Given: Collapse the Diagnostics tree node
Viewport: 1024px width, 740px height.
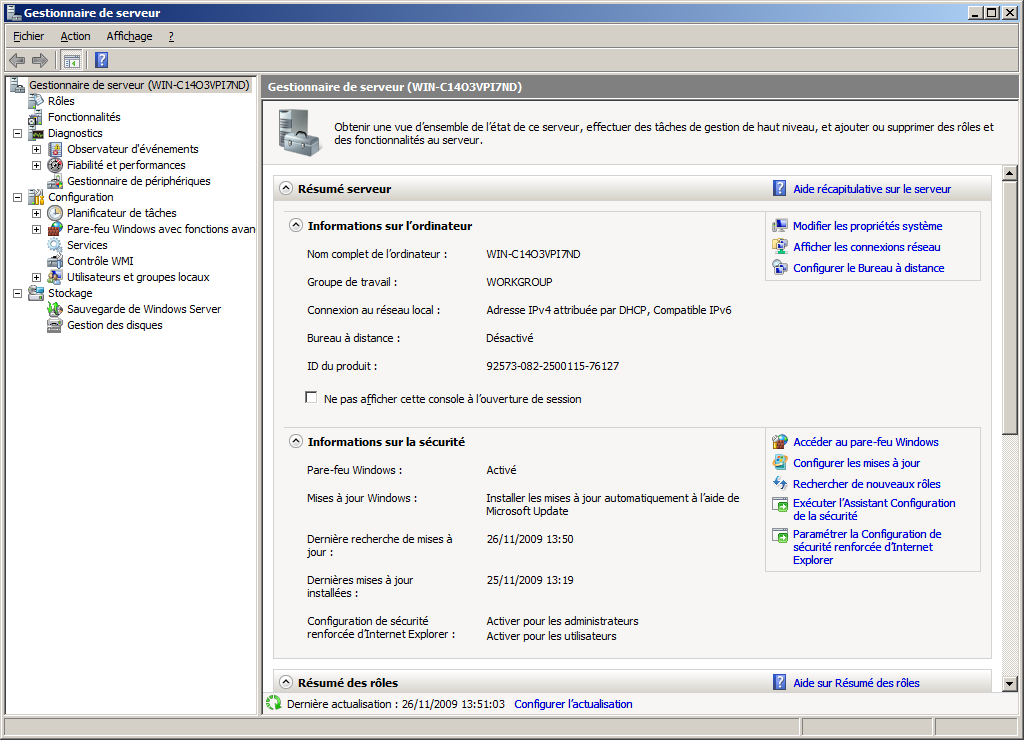Looking at the screenshot, I should (x=17, y=133).
